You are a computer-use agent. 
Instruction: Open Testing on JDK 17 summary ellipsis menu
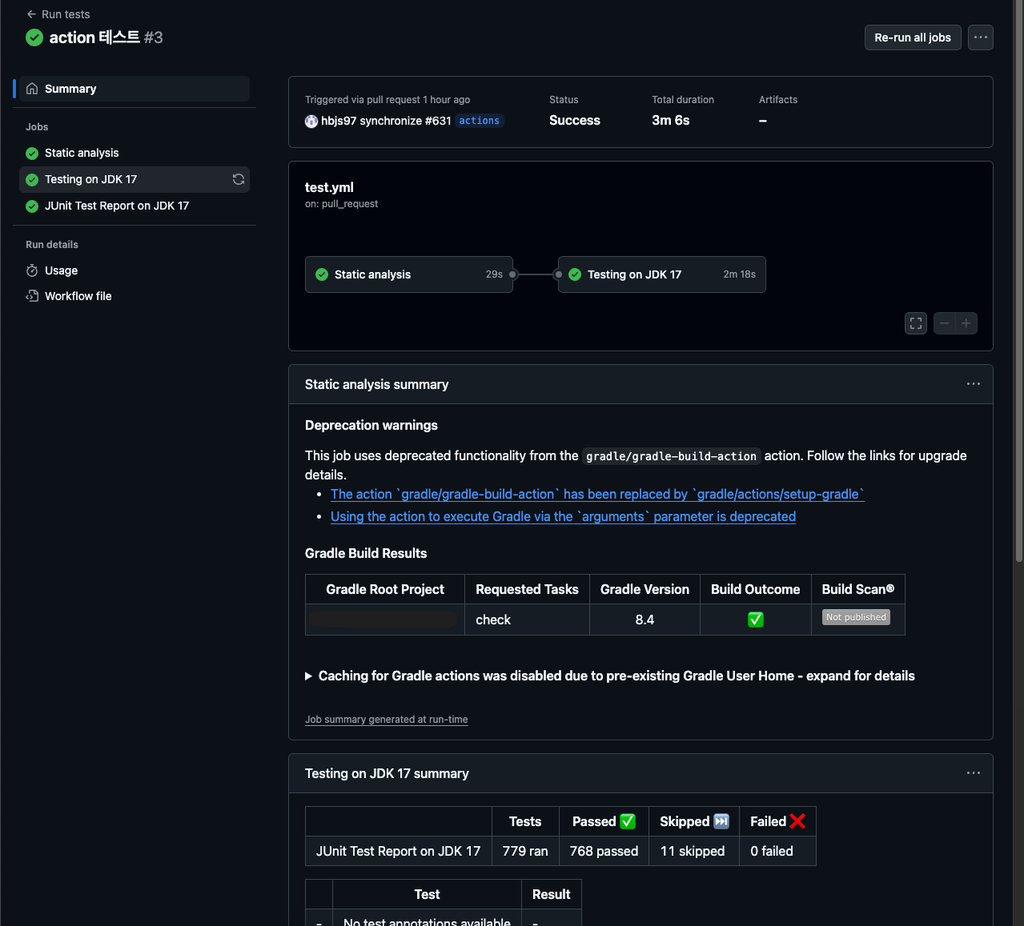973,773
